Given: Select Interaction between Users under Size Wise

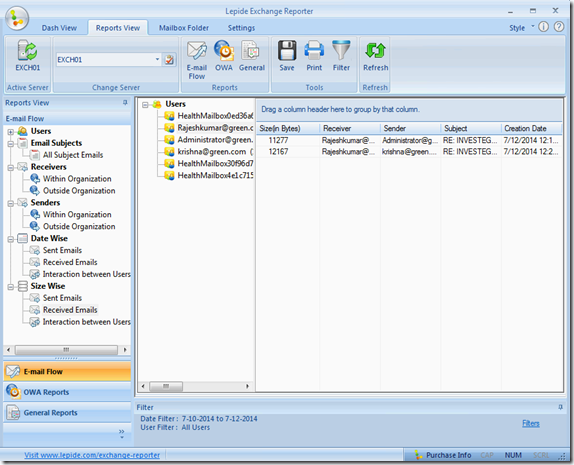Looking at the screenshot, I should point(86,322).
